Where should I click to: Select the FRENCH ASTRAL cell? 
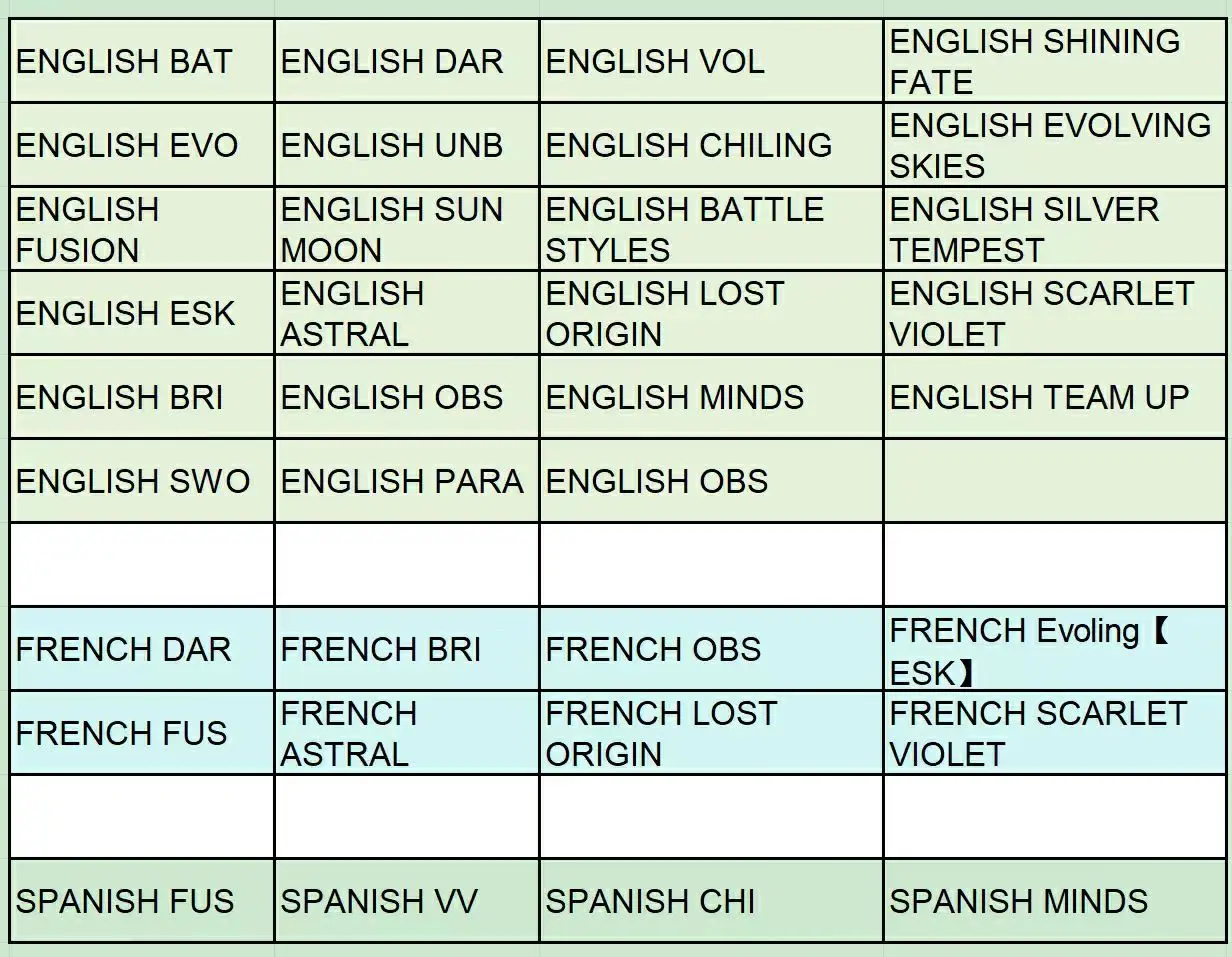[406, 733]
